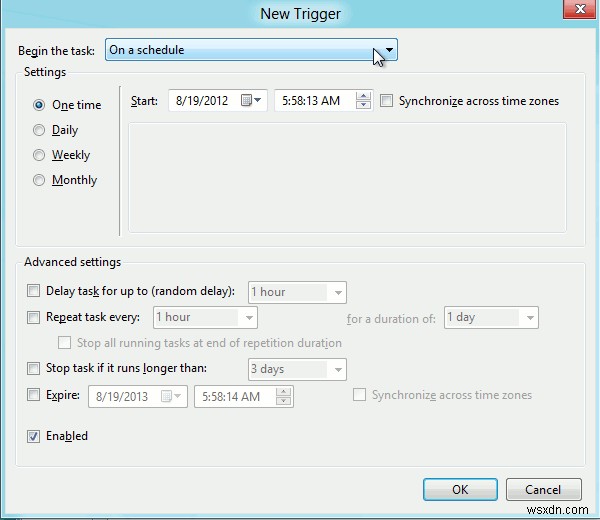Increase the start time with up spinner

click(x=363, y=96)
